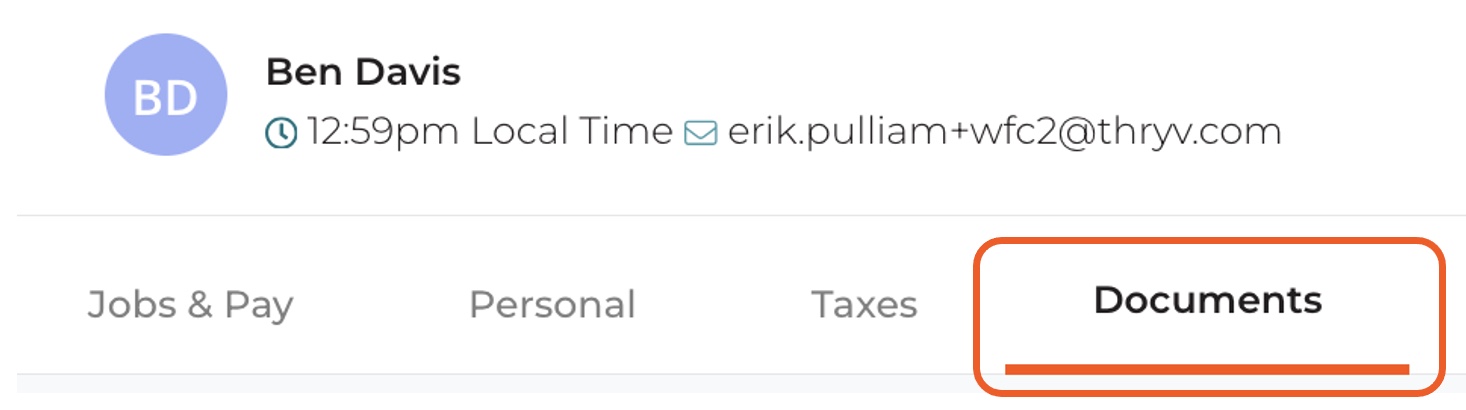
Task: Click the clock icon beside local time
Action: (x=281, y=132)
